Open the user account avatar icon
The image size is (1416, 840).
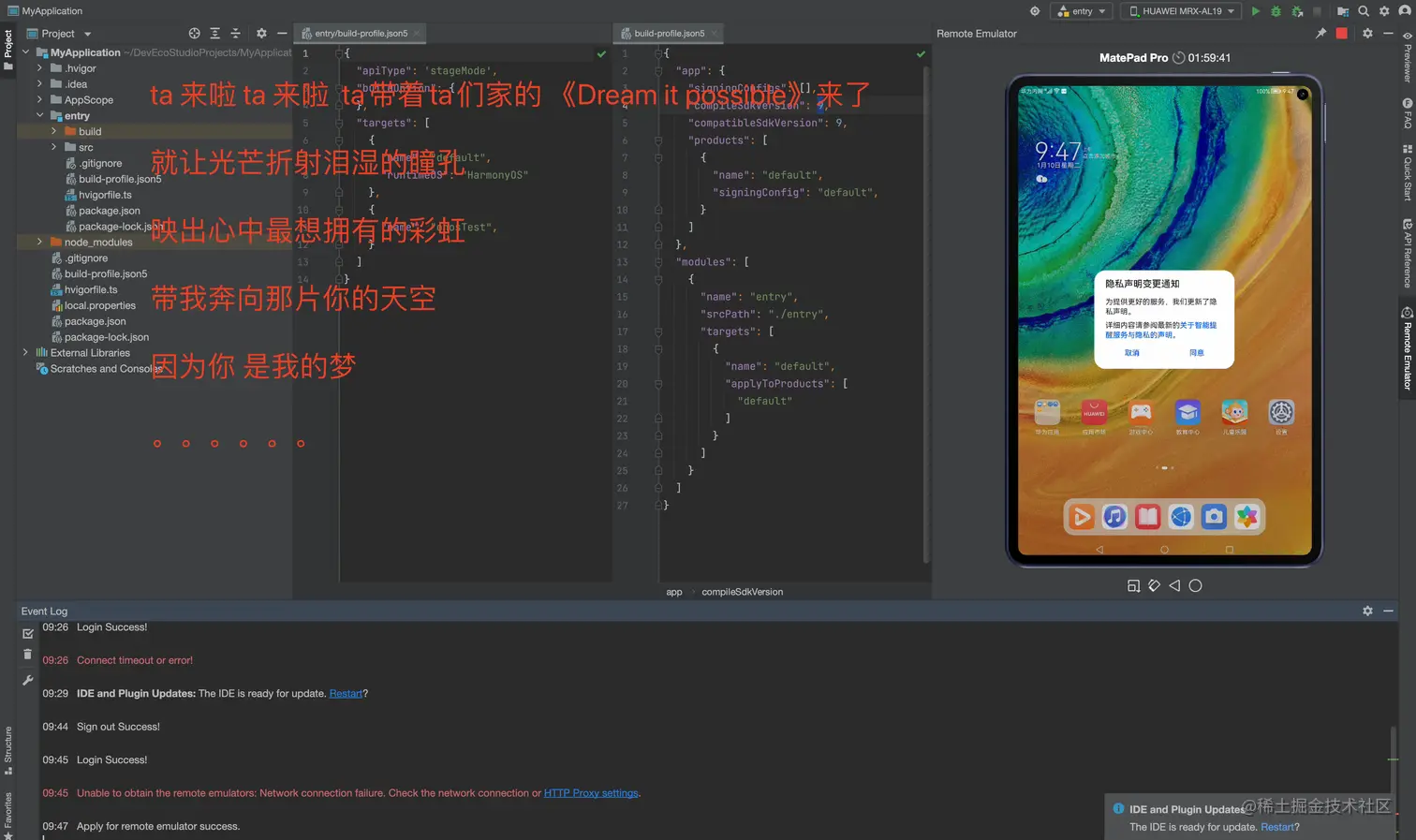pyautogui.click(x=1405, y=11)
